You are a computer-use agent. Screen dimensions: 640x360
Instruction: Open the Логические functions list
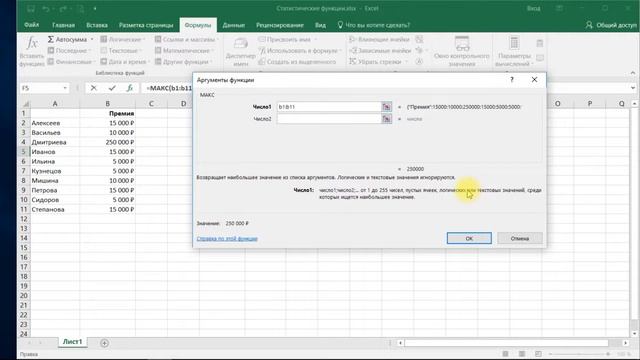tap(123, 39)
